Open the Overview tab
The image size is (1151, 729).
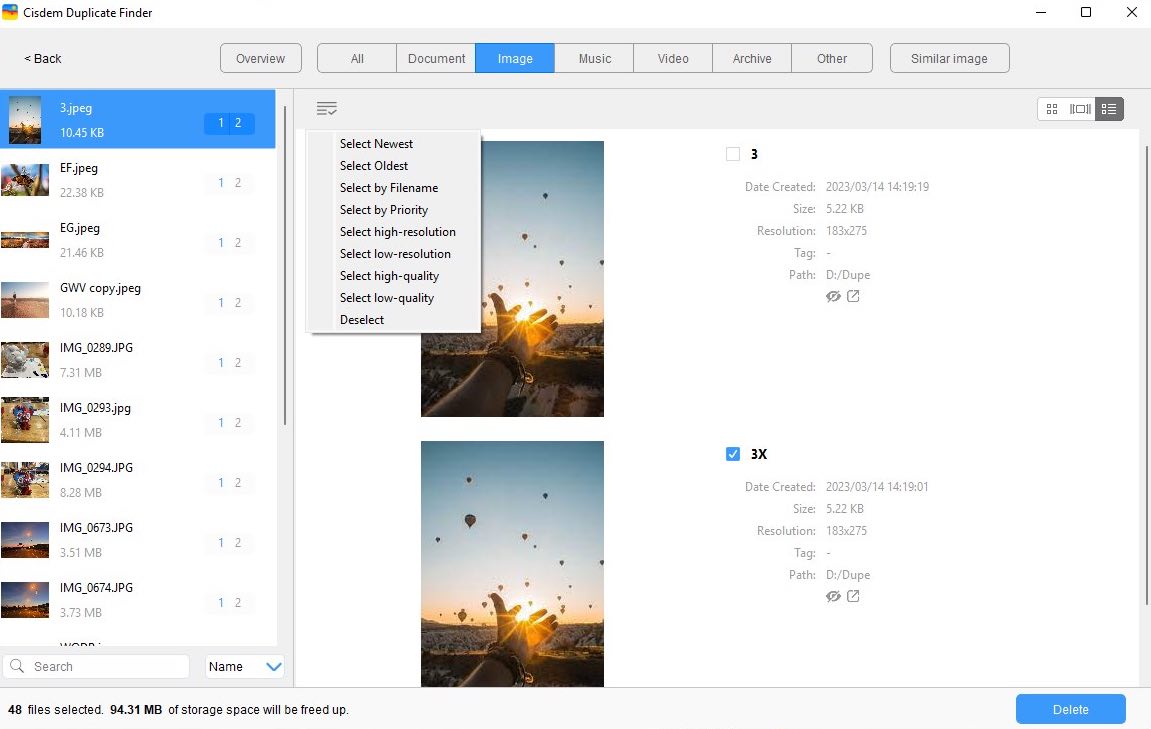[261, 59]
